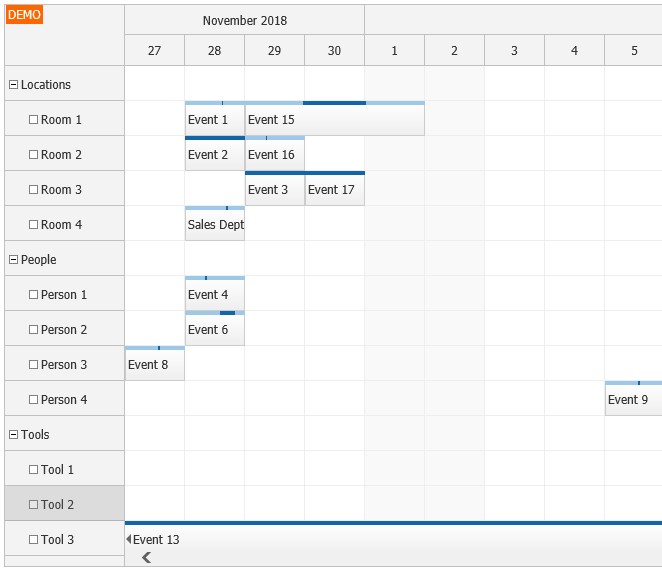Click the small square icon beside Tool 1
This screenshot has width=662, height=575.
click(33, 470)
